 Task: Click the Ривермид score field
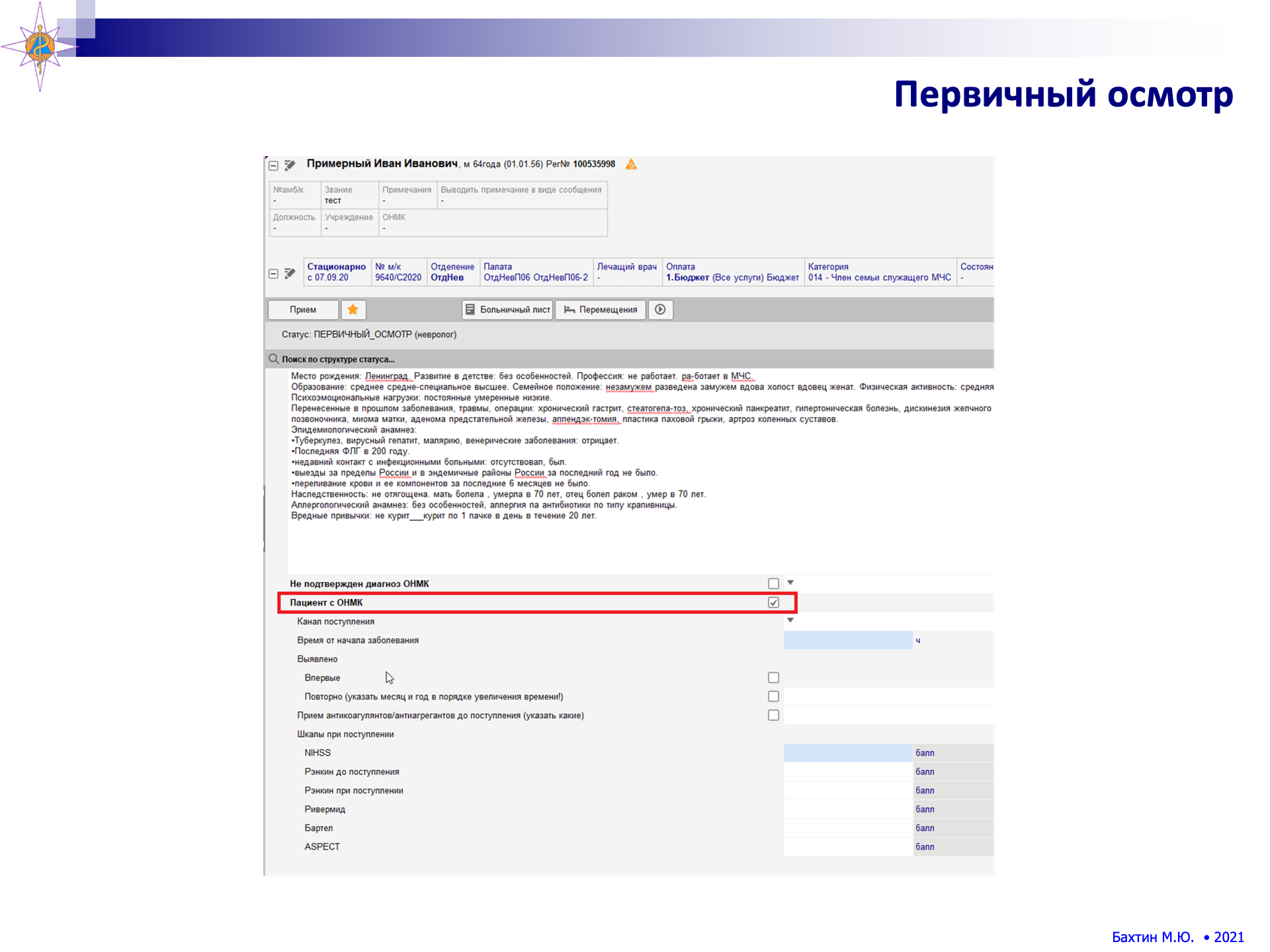tap(848, 809)
